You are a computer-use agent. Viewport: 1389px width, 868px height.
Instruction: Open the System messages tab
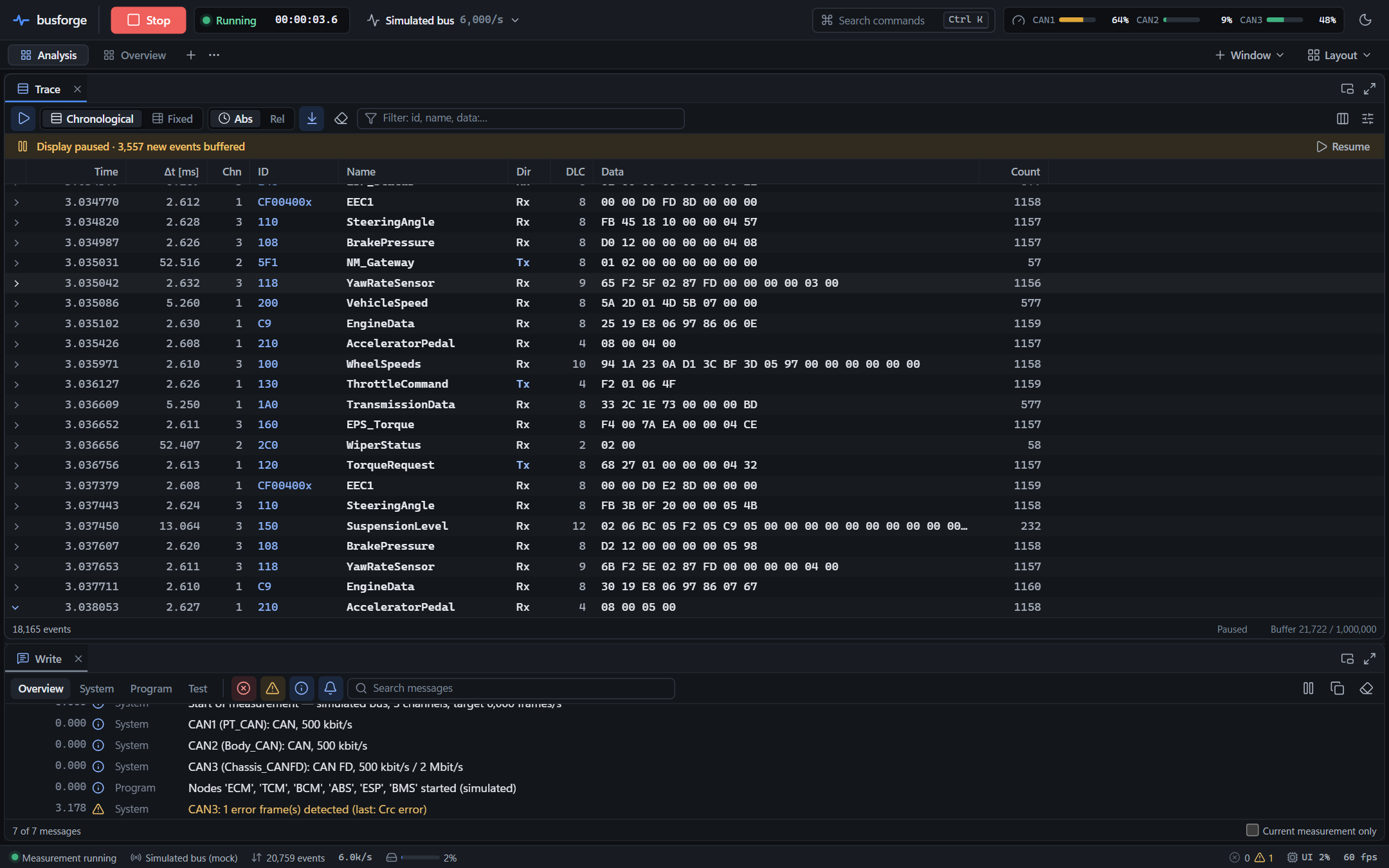tap(96, 689)
